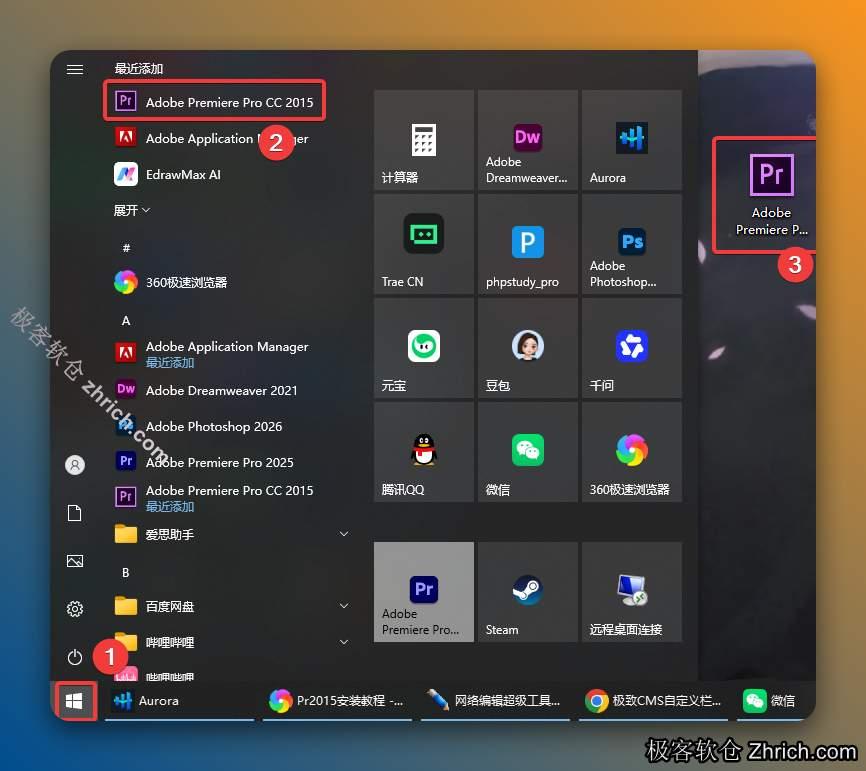The height and width of the screenshot is (771, 866).
Task: Open the phpstudy_pro tile
Action: click(x=527, y=244)
